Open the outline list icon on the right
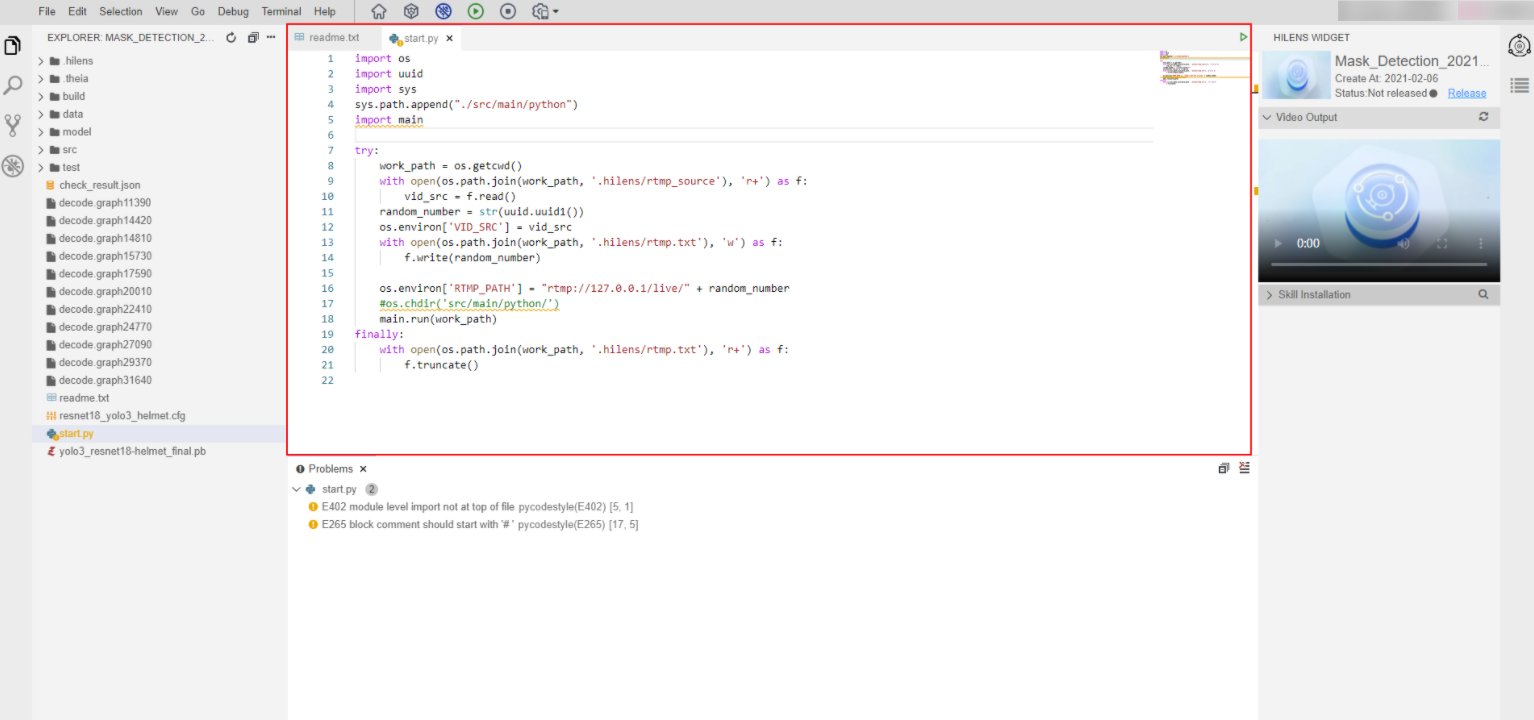Image resolution: width=1534 pixels, height=720 pixels. (1519, 86)
